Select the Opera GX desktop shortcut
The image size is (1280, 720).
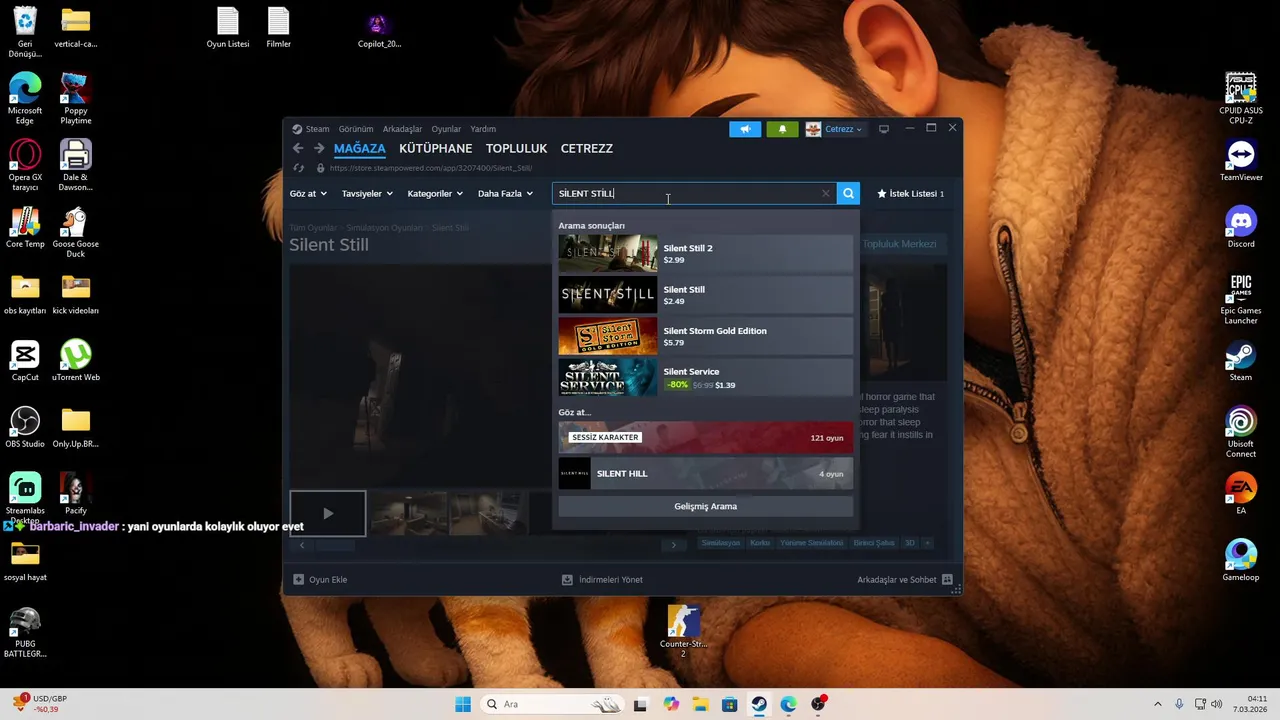tap(25, 165)
